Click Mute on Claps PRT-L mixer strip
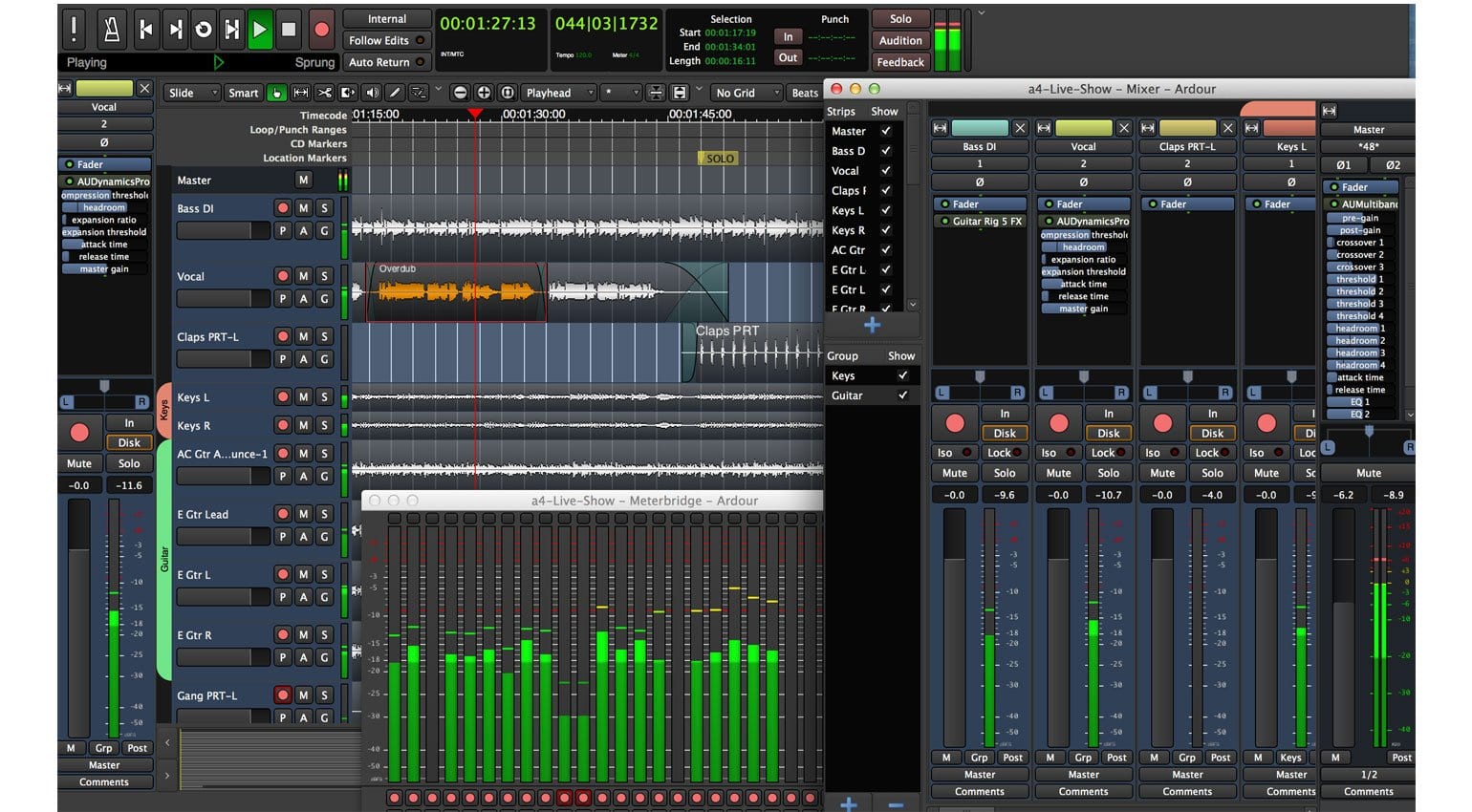Screen dimensions: 1472x812 1162,473
